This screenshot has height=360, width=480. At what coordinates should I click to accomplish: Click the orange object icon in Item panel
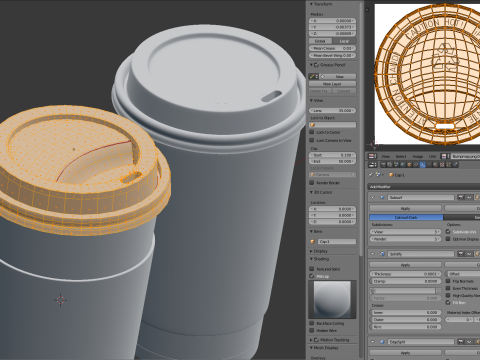(x=313, y=241)
